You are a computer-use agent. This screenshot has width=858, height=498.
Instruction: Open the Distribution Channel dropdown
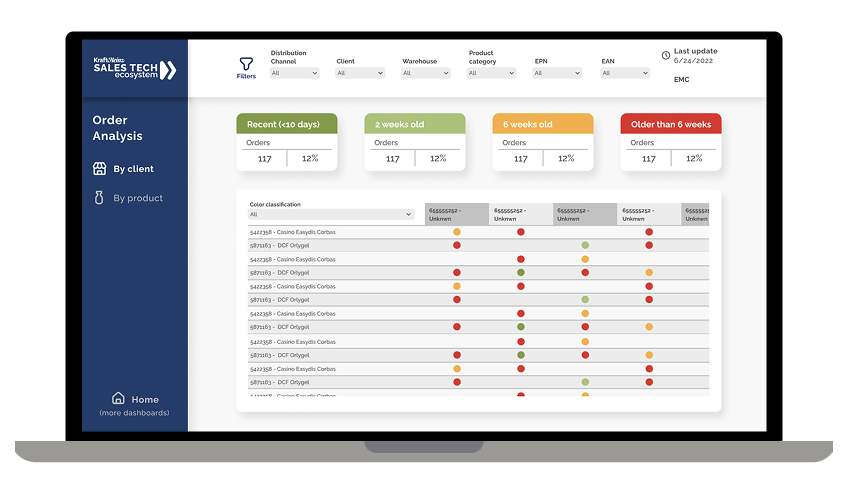[294, 73]
